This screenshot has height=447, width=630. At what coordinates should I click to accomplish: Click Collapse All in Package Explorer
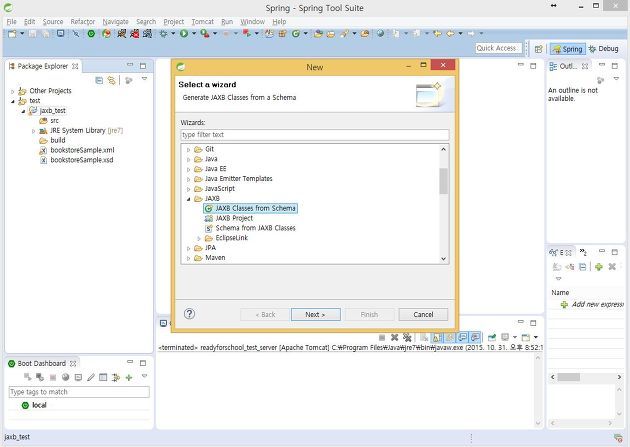pos(99,81)
